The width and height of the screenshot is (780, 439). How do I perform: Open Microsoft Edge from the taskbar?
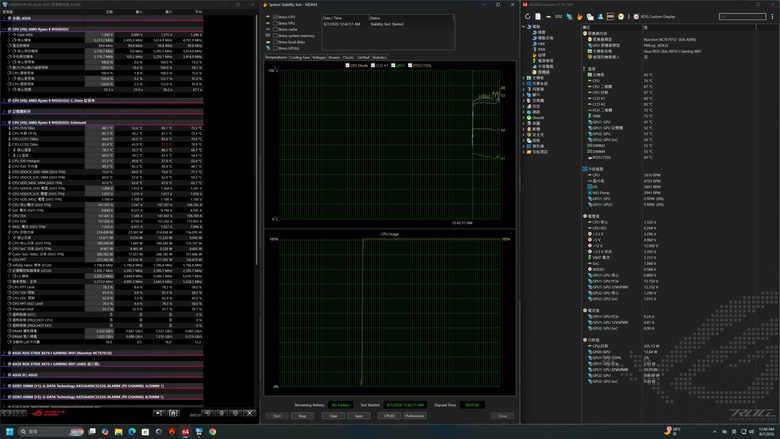[132, 432]
